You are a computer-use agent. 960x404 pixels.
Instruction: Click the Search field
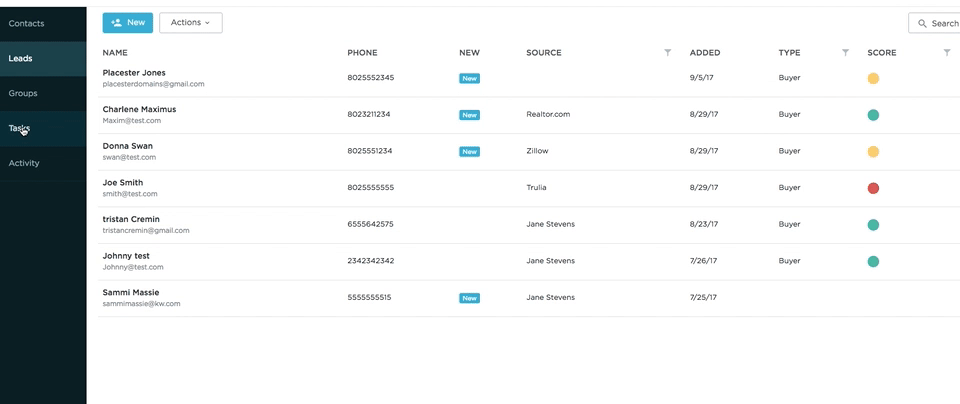pos(934,23)
